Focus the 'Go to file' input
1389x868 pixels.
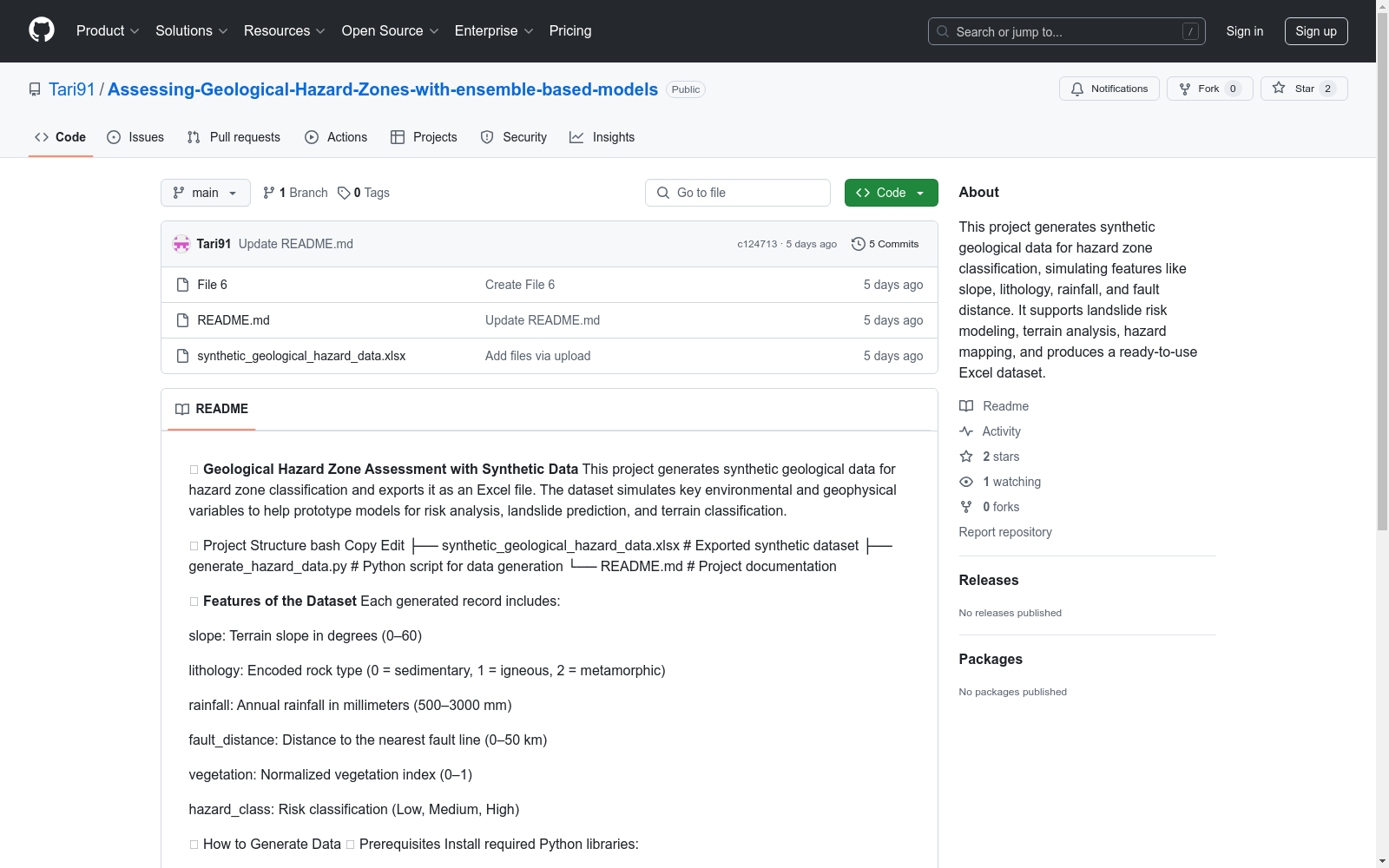738,193
